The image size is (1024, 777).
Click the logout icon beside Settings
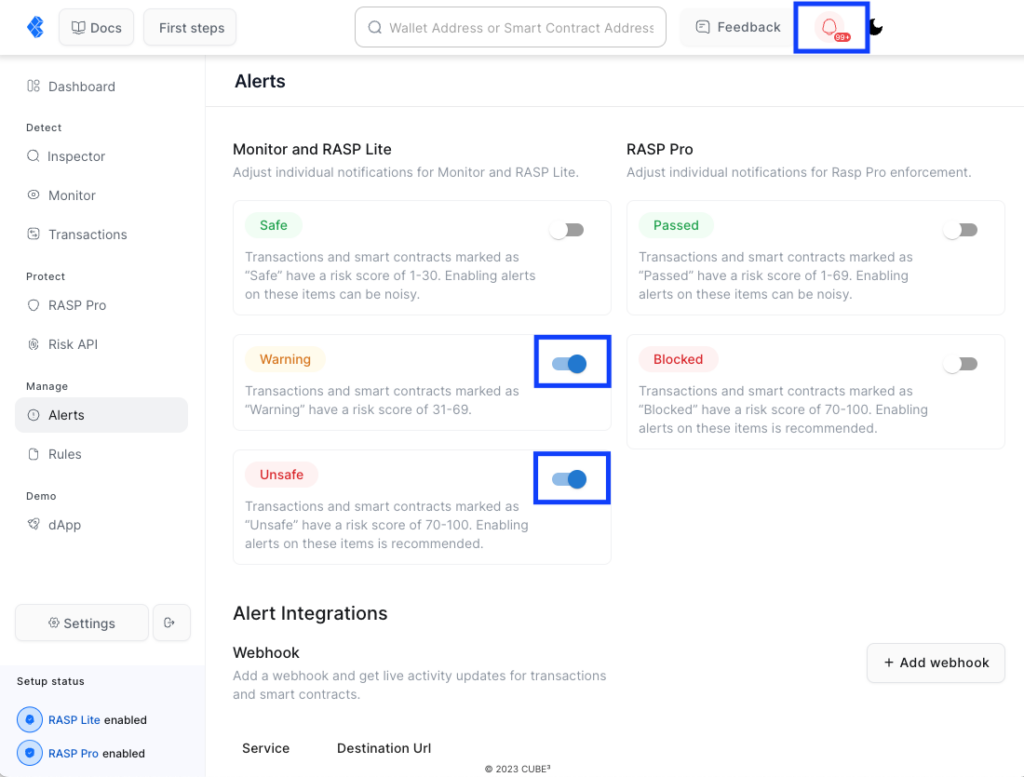point(171,622)
